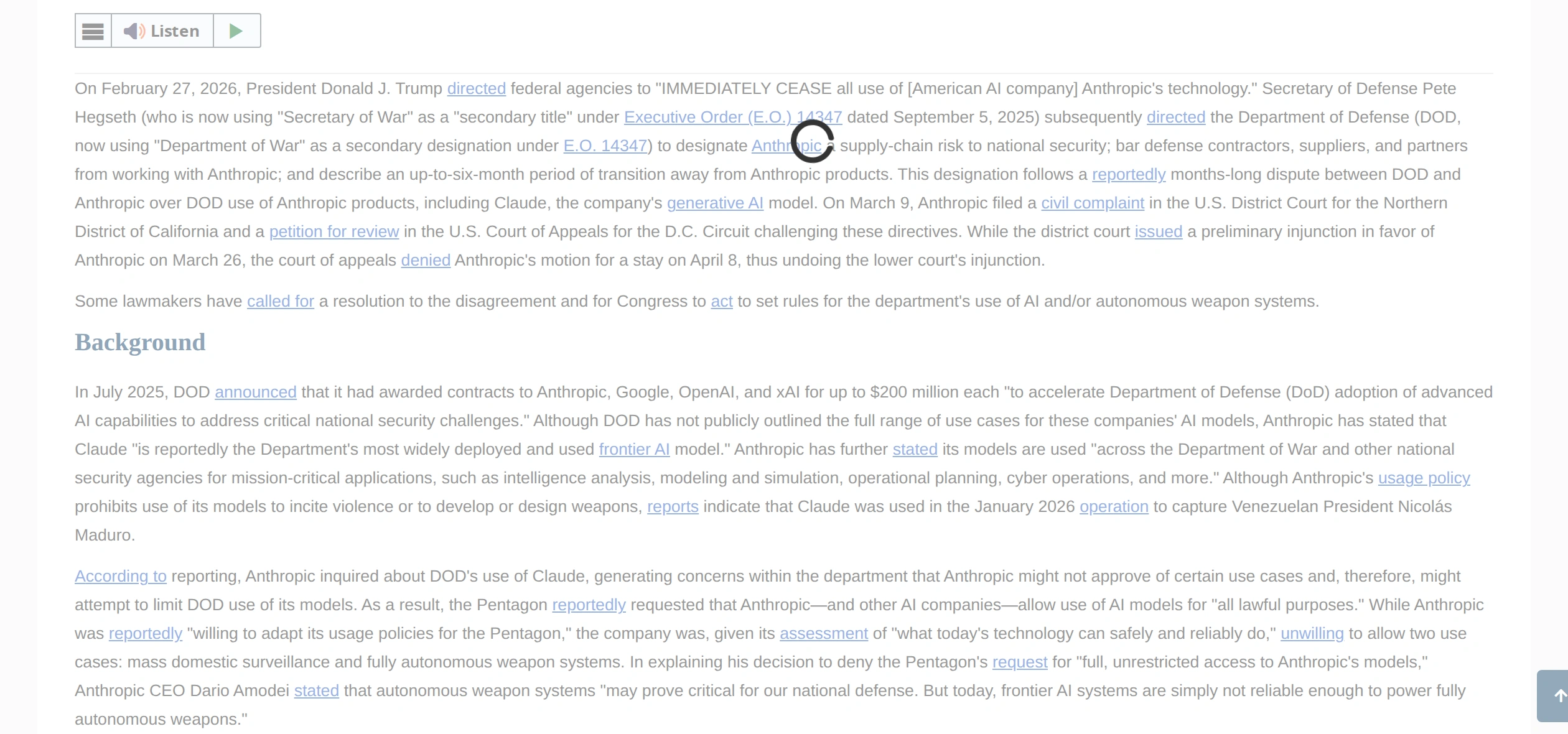The height and width of the screenshot is (734, 1568).
Task: Open the 'unwilling' link
Action: [x=1312, y=633]
